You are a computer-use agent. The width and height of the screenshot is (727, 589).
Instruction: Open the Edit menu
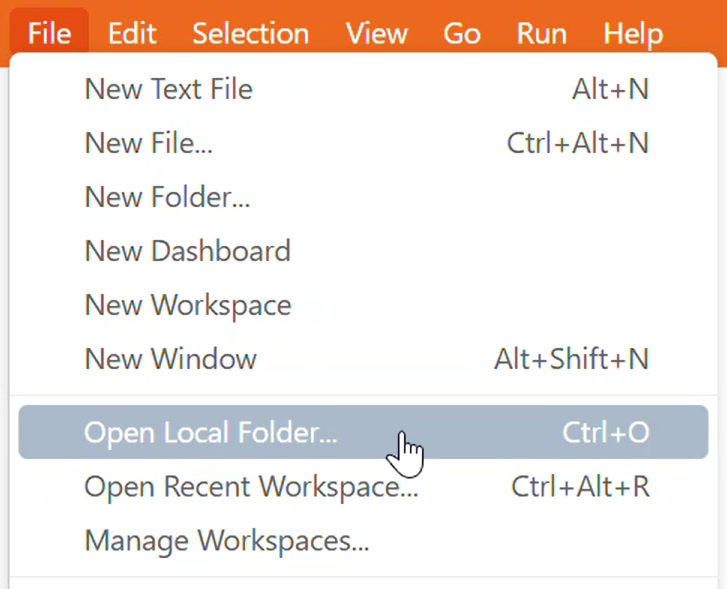pyautogui.click(x=132, y=34)
